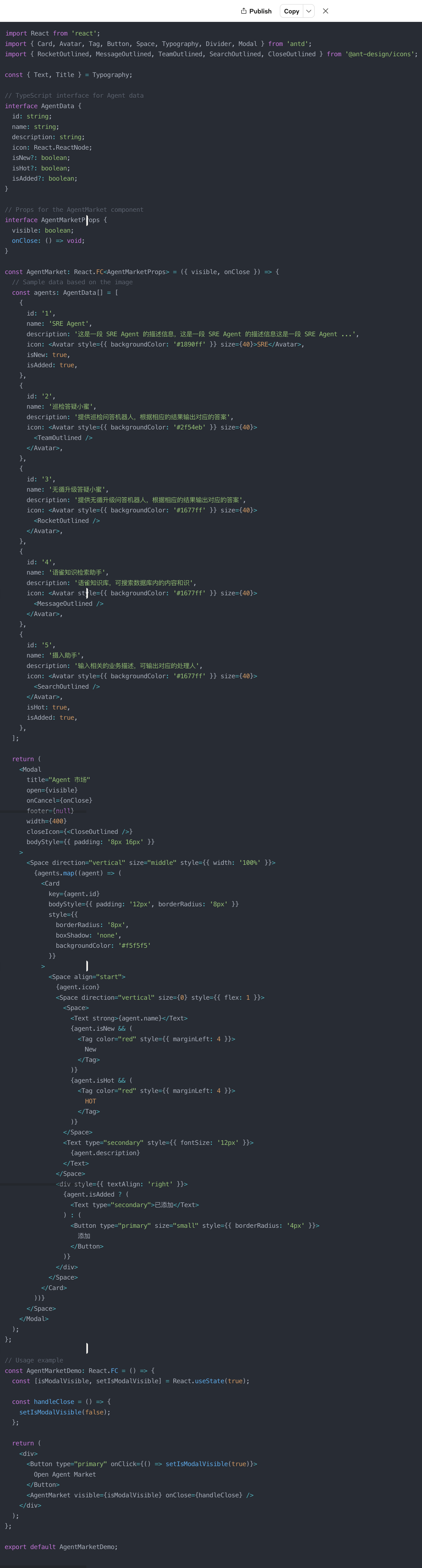Close the code panel with the X icon
Screen dimensions: 422x1568
click(326, 11)
